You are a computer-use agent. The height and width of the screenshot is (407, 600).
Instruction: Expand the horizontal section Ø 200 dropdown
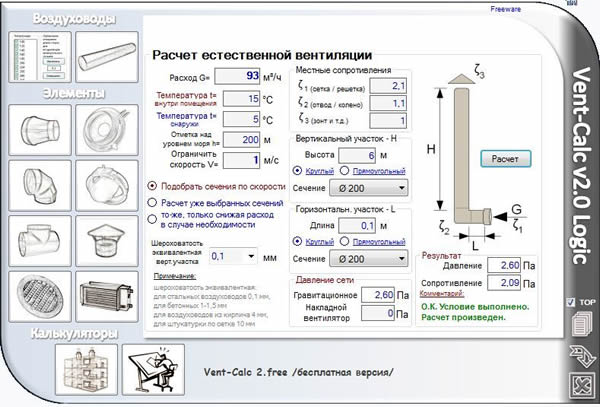click(x=369, y=259)
